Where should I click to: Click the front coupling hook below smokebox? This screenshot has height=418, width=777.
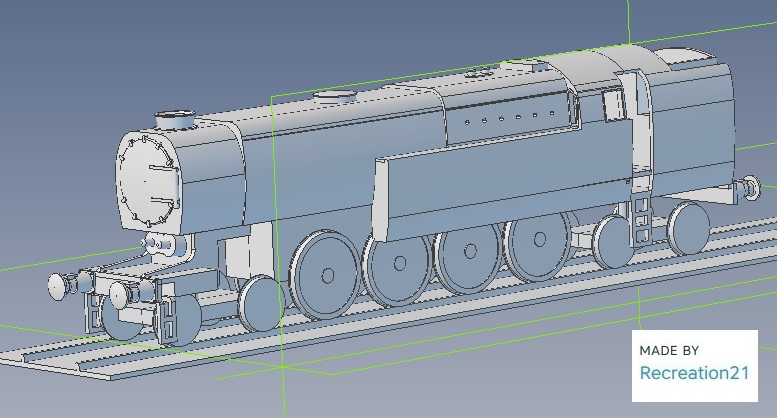coord(156,243)
